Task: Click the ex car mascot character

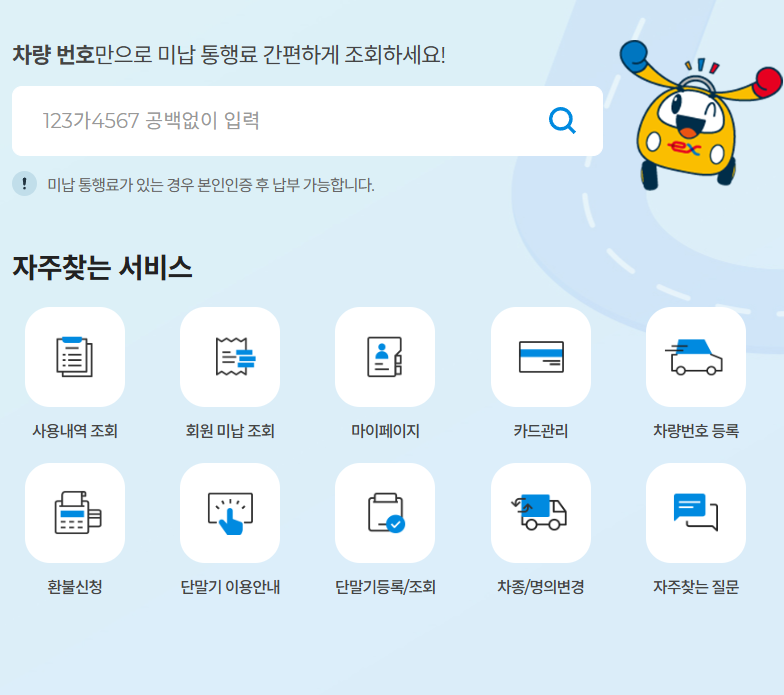Action: pos(700,116)
